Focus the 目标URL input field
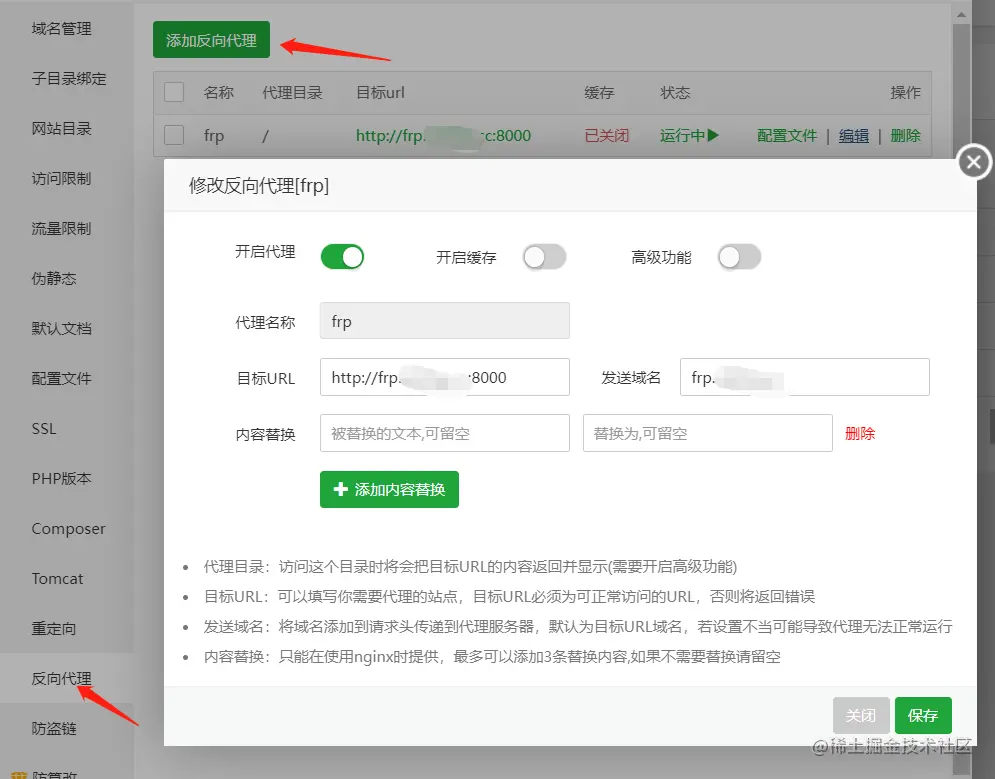 pyautogui.click(x=445, y=377)
